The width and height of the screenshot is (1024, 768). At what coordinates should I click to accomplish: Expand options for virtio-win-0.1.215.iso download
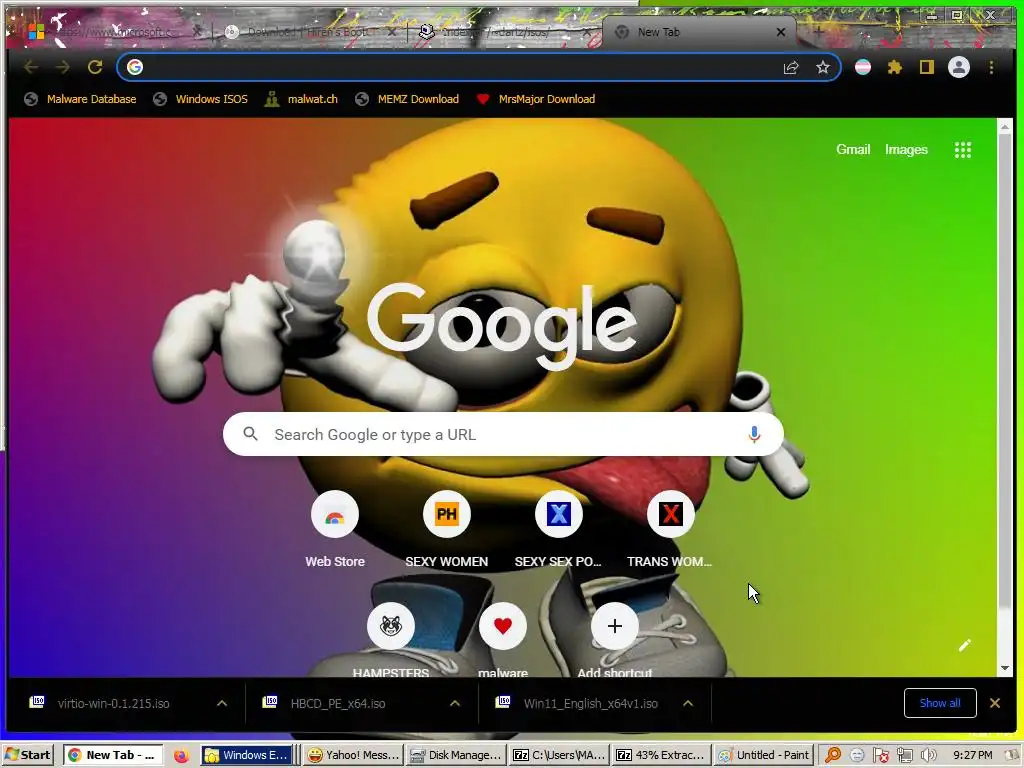[x=222, y=703]
